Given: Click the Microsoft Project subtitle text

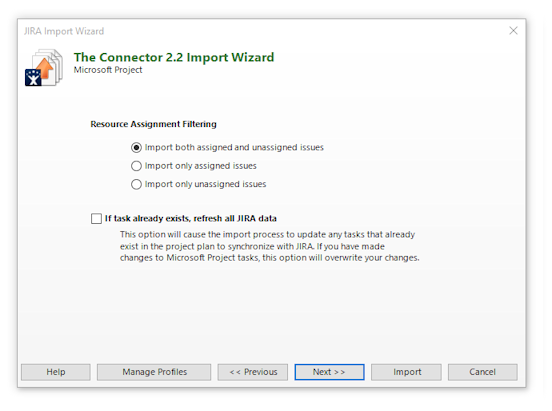Looking at the screenshot, I should coord(108,70).
